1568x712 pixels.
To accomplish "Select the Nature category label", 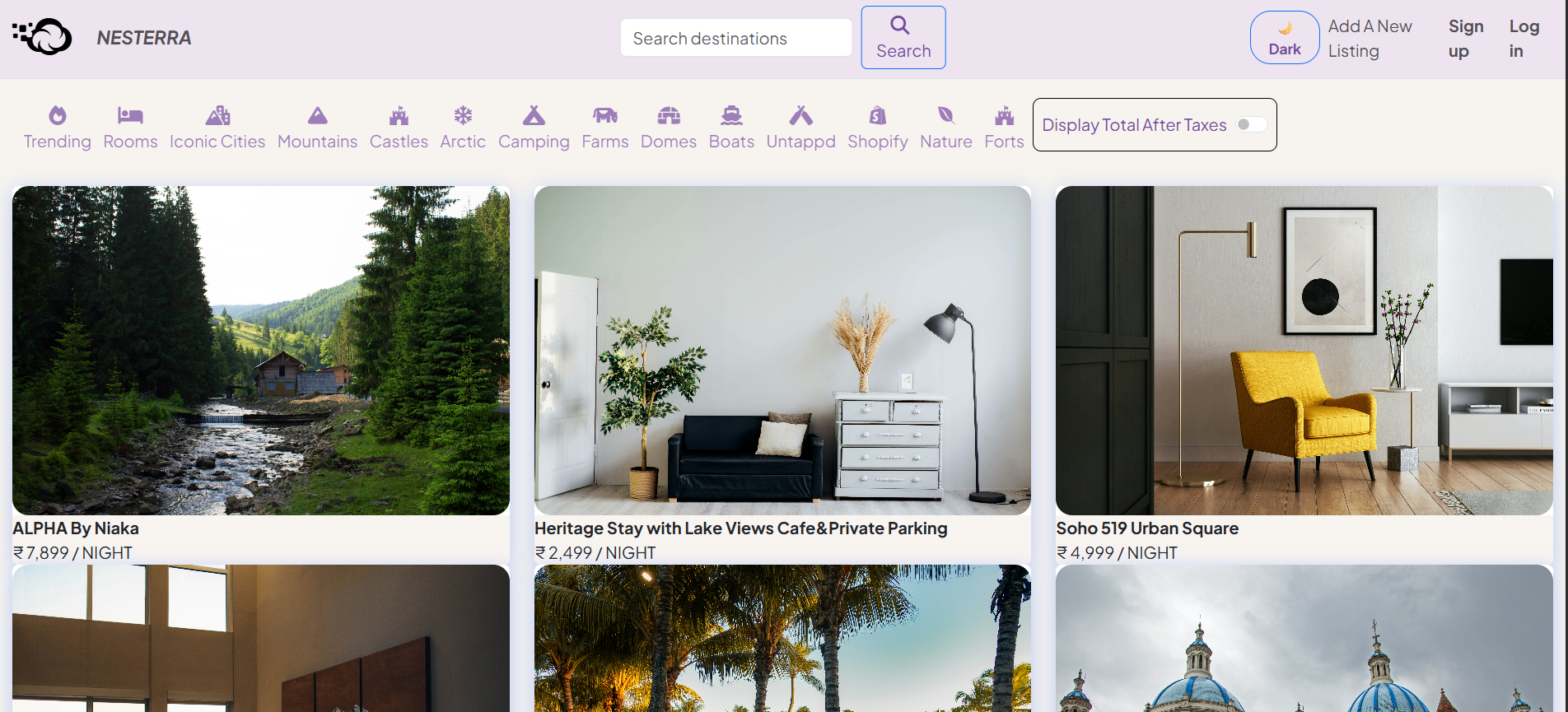I will [x=946, y=142].
